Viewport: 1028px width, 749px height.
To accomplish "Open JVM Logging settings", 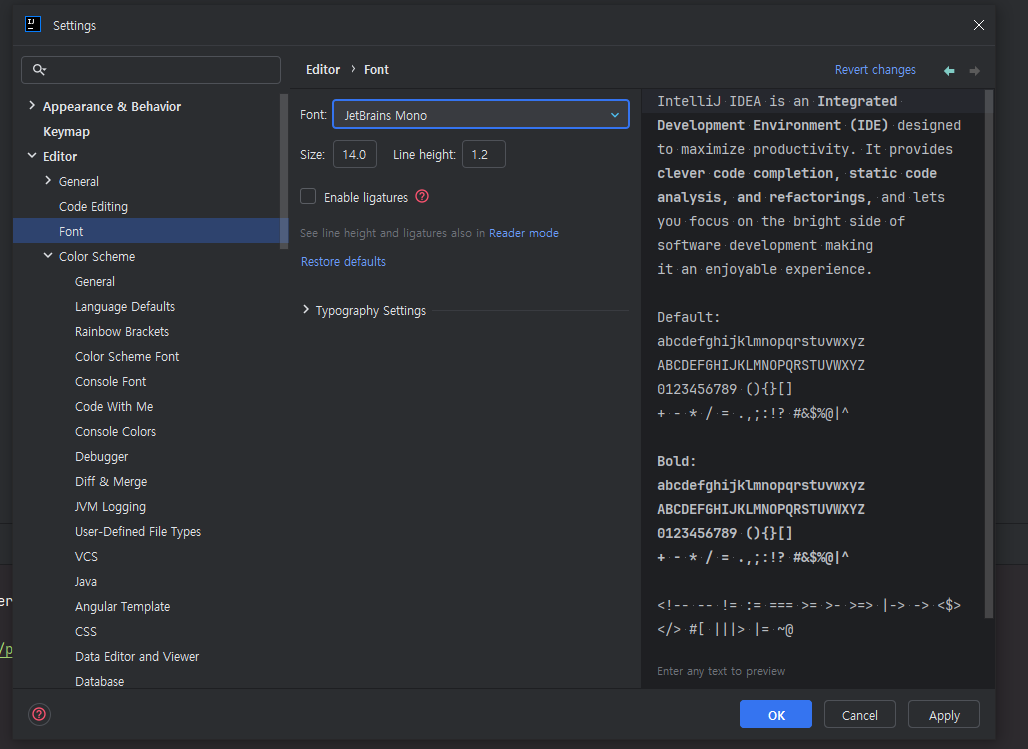I will [110, 506].
